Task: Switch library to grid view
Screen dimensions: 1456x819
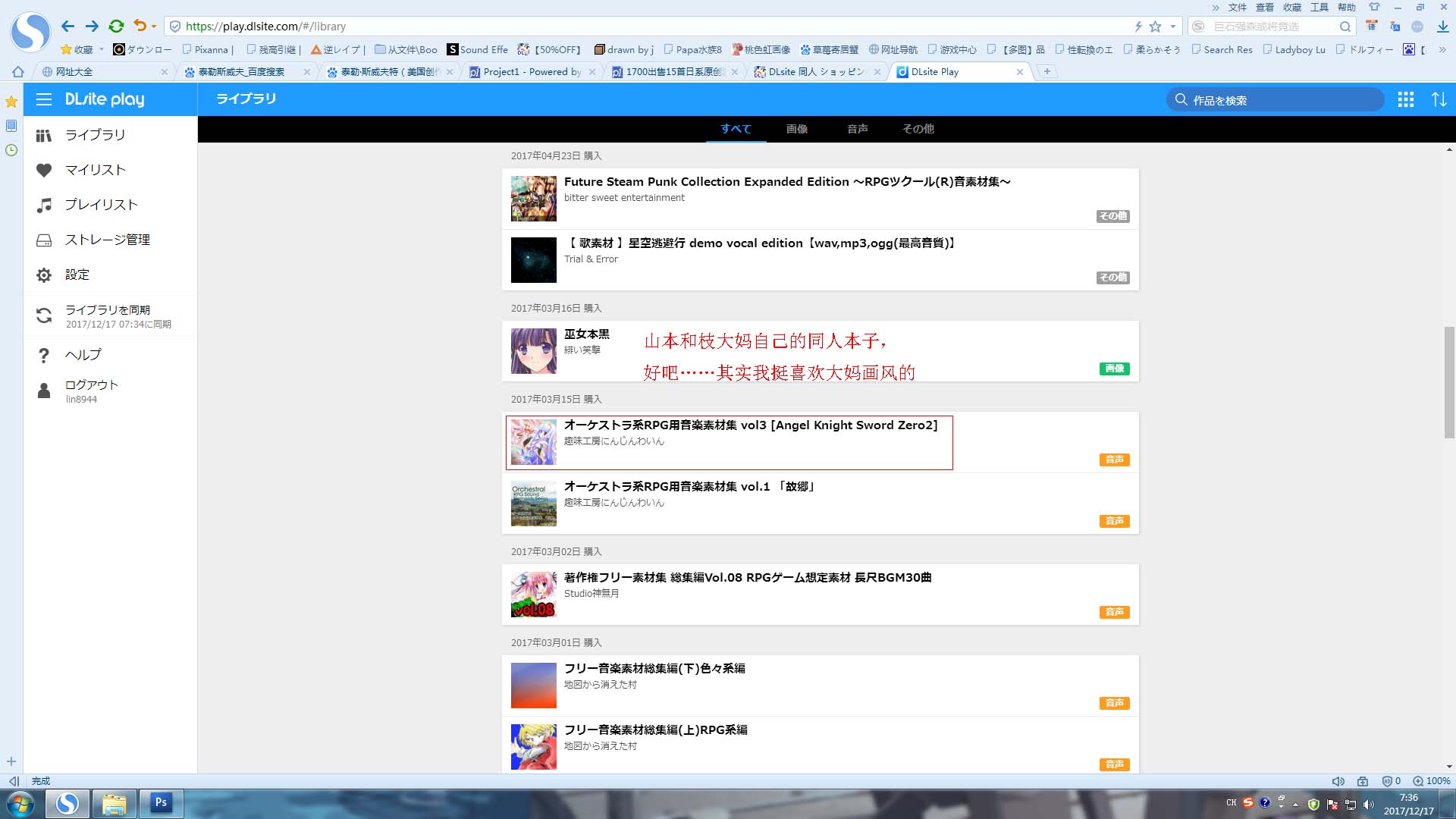Action: [1406, 99]
